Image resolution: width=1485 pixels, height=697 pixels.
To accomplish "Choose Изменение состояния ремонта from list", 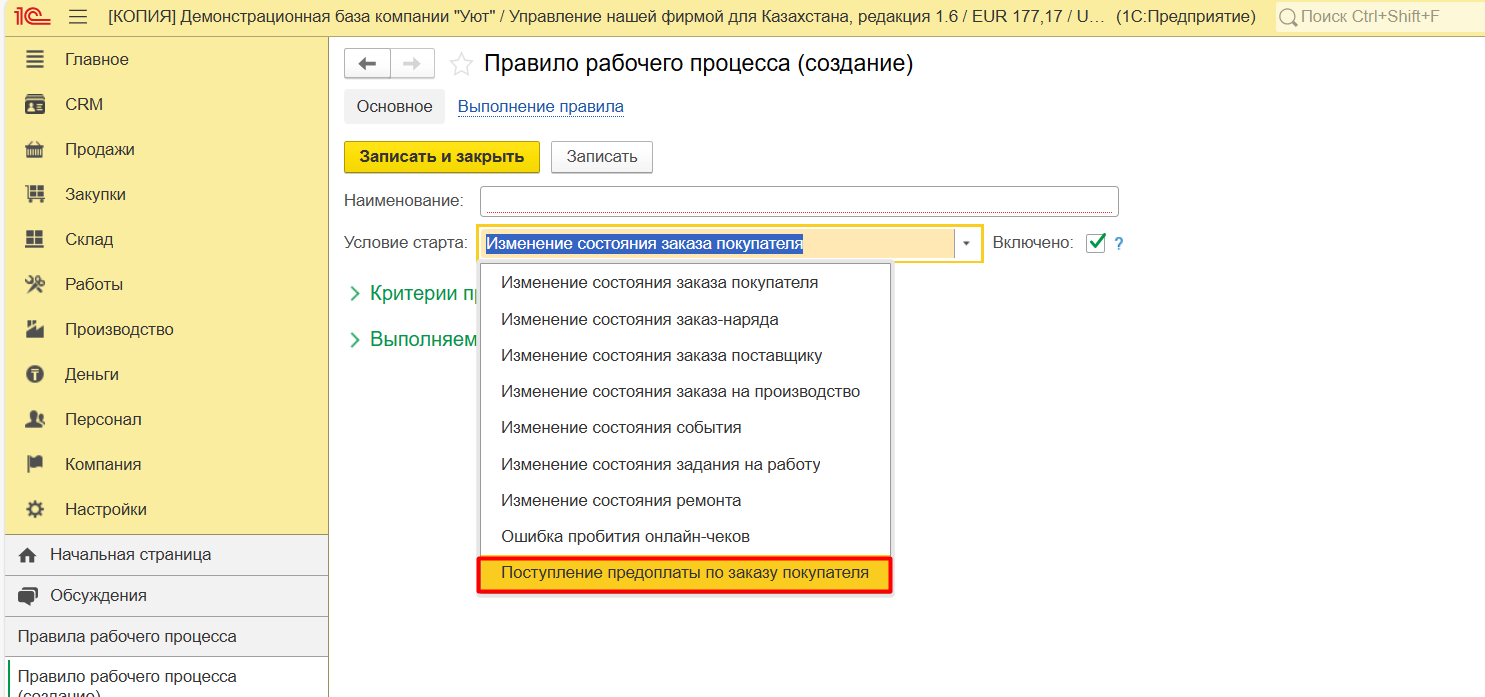I will click(620, 500).
